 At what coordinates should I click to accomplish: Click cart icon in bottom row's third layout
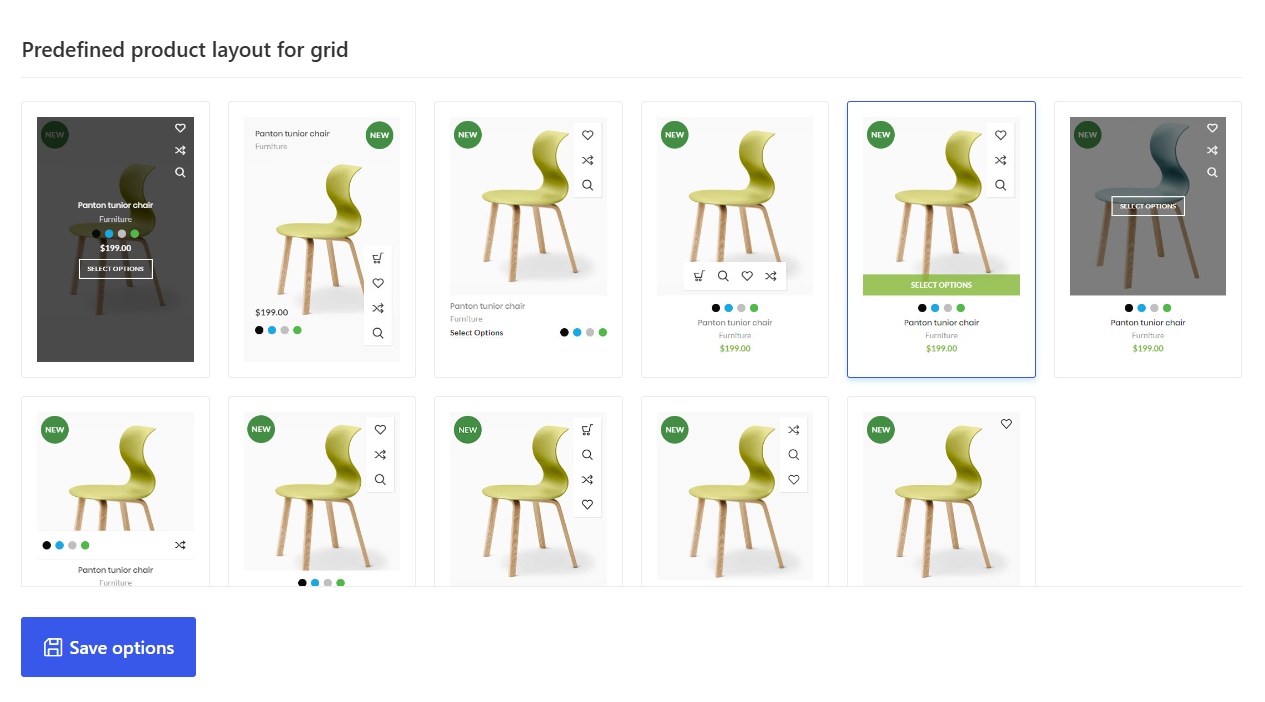(587, 430)
